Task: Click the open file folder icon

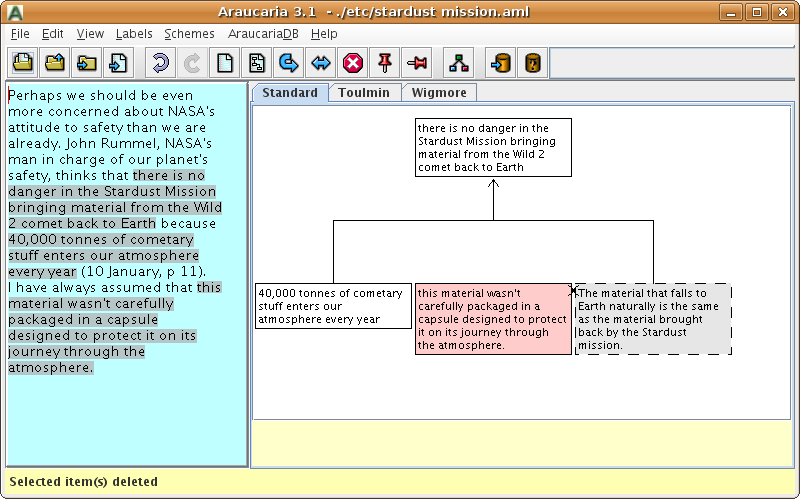Action: 23,63
